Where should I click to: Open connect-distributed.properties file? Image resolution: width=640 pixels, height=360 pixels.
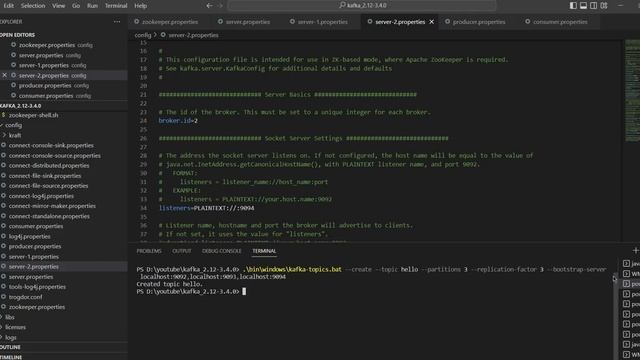pos(49,165)
